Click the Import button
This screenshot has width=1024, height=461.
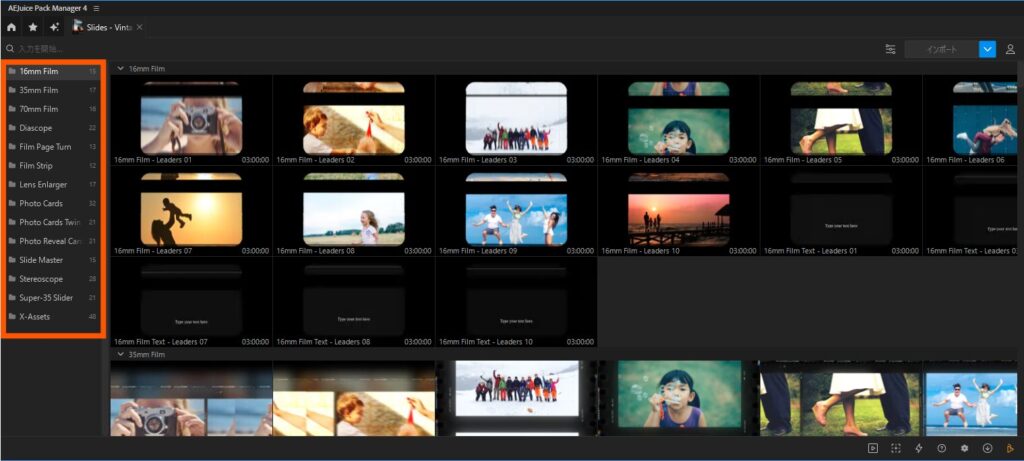(941, 49)
